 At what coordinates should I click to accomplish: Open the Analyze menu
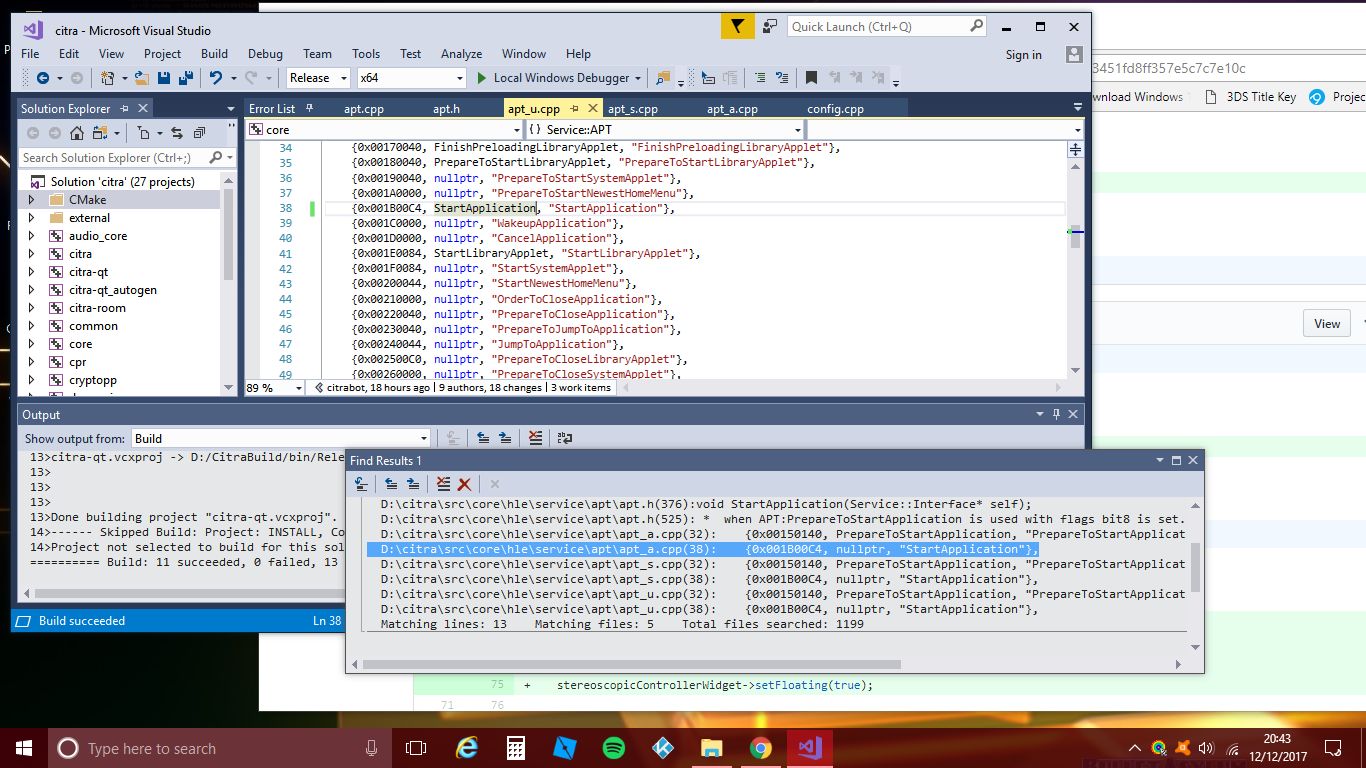(461, 54)
